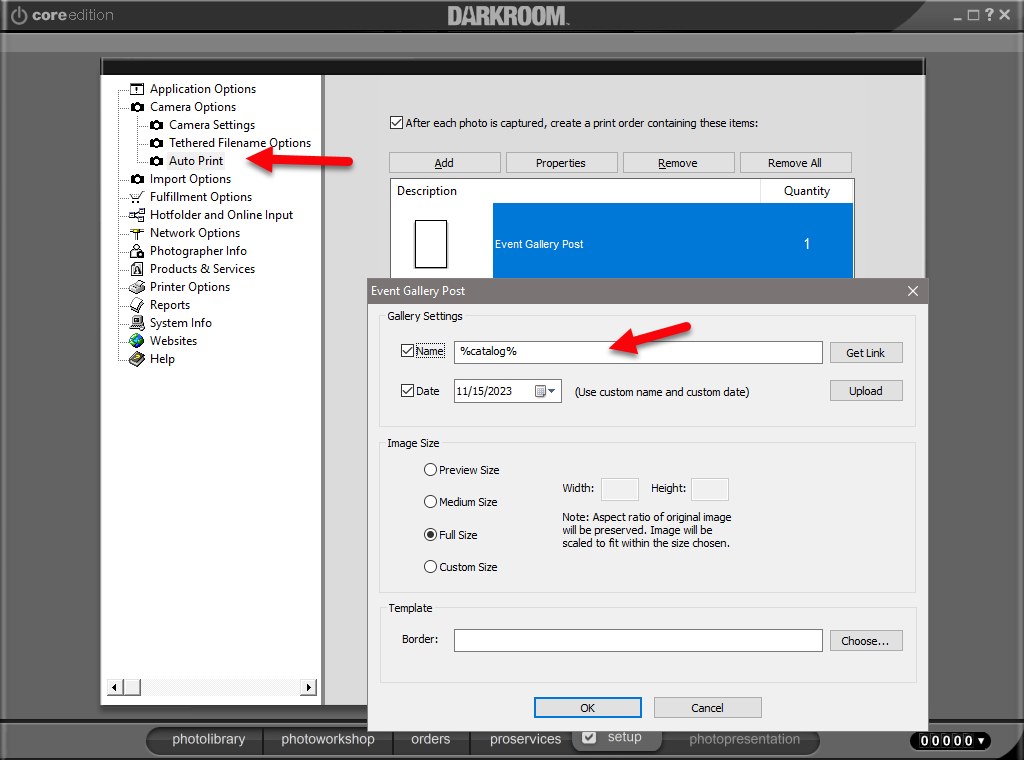Click the Quantity column header

coord(807,191)
